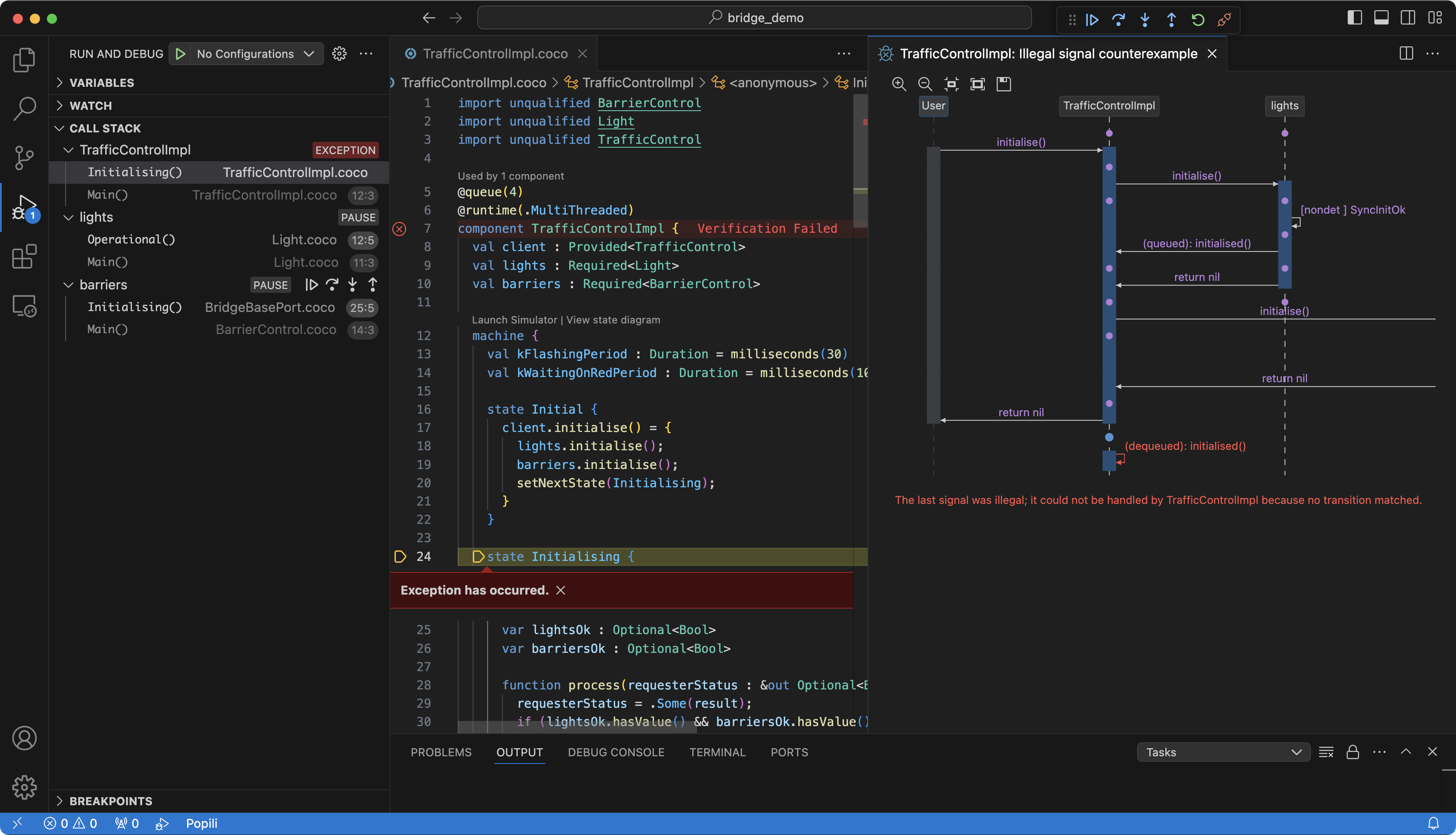Save the counterexample diagram

1004,84
